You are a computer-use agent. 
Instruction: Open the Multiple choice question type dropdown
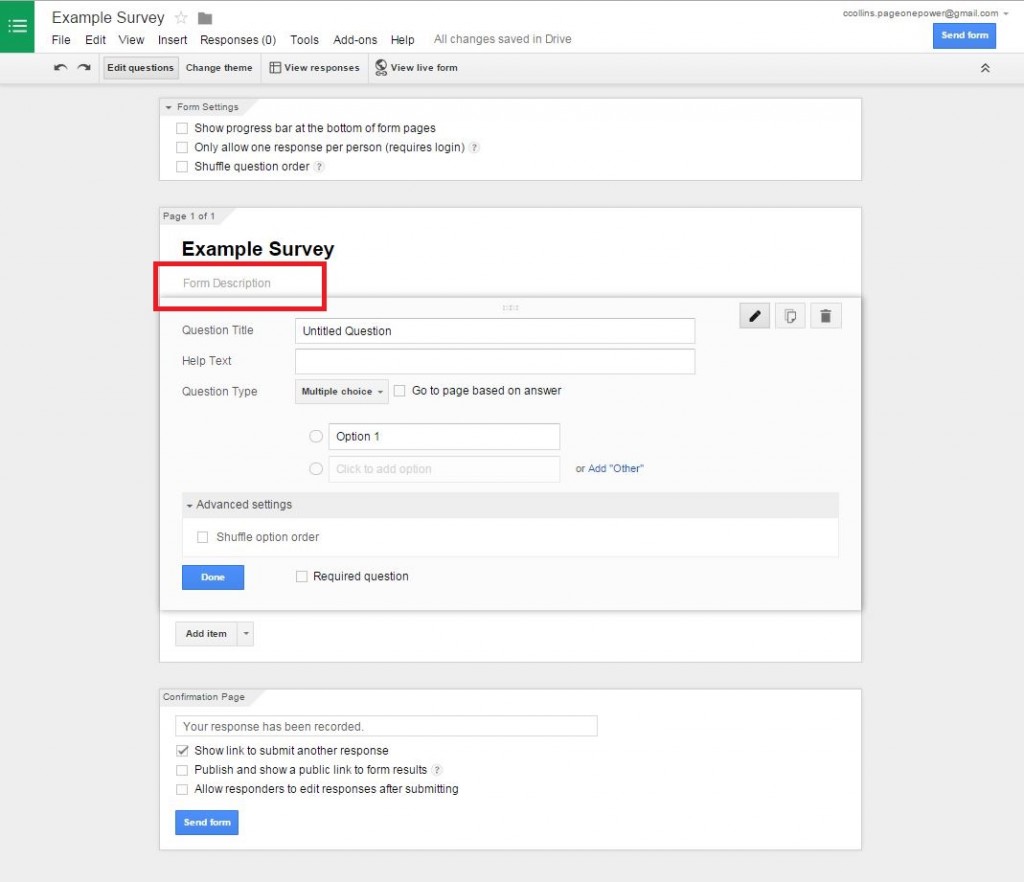pos(340,391)
